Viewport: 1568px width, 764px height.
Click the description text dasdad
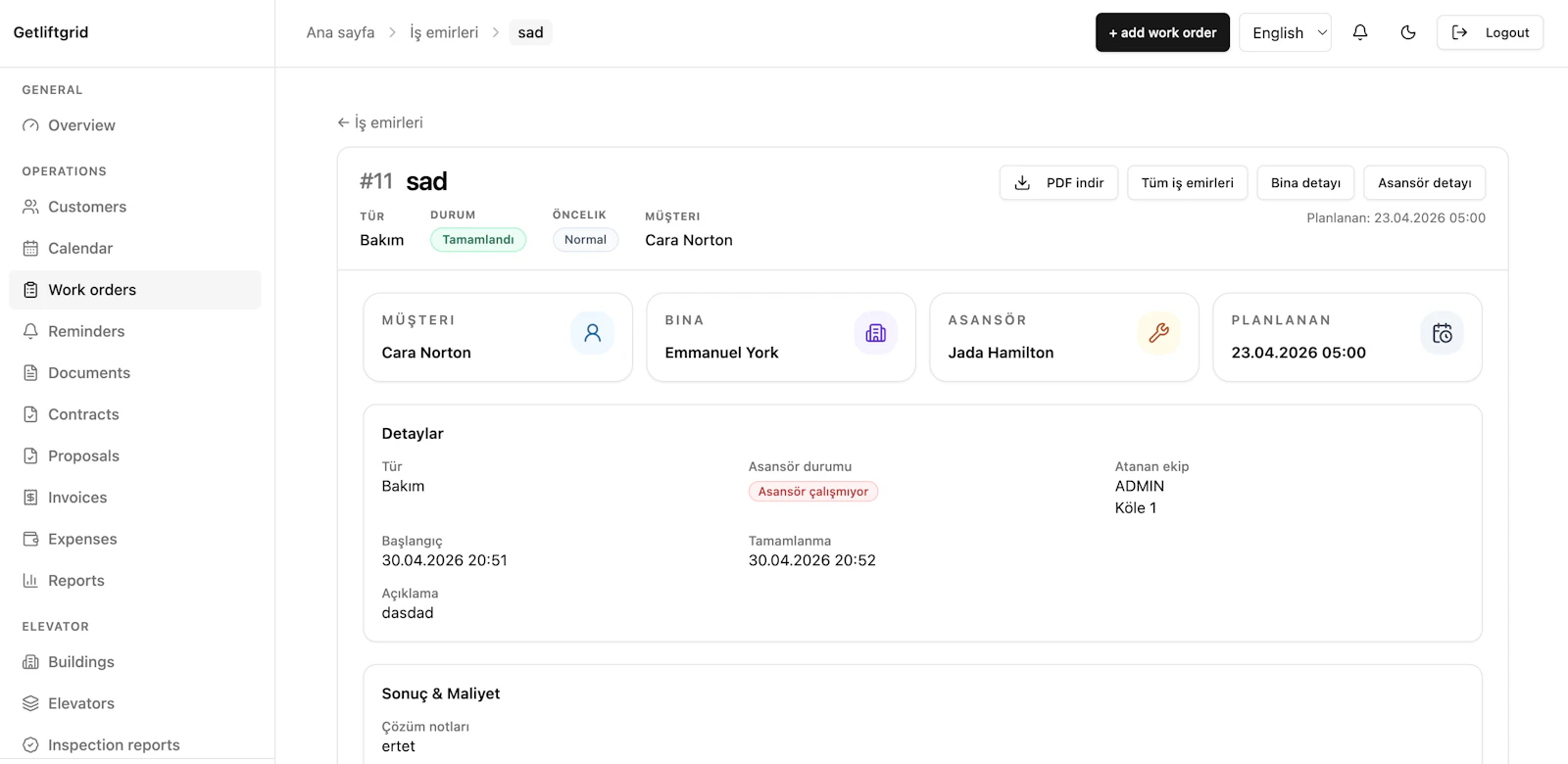(x=408, y=613)
